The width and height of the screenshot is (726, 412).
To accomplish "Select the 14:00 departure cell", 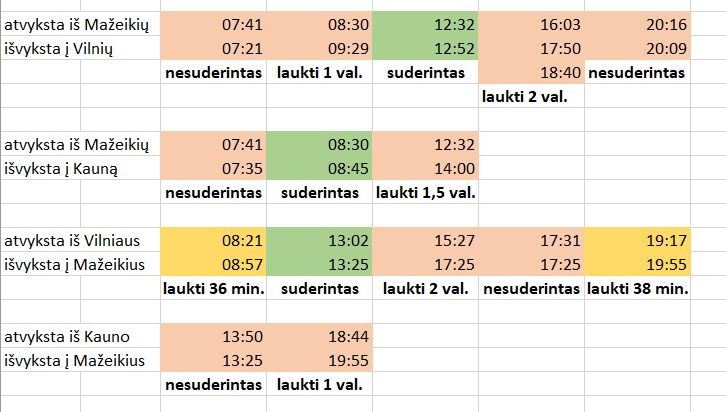I will pyautogui.click(x=424, y=169).
